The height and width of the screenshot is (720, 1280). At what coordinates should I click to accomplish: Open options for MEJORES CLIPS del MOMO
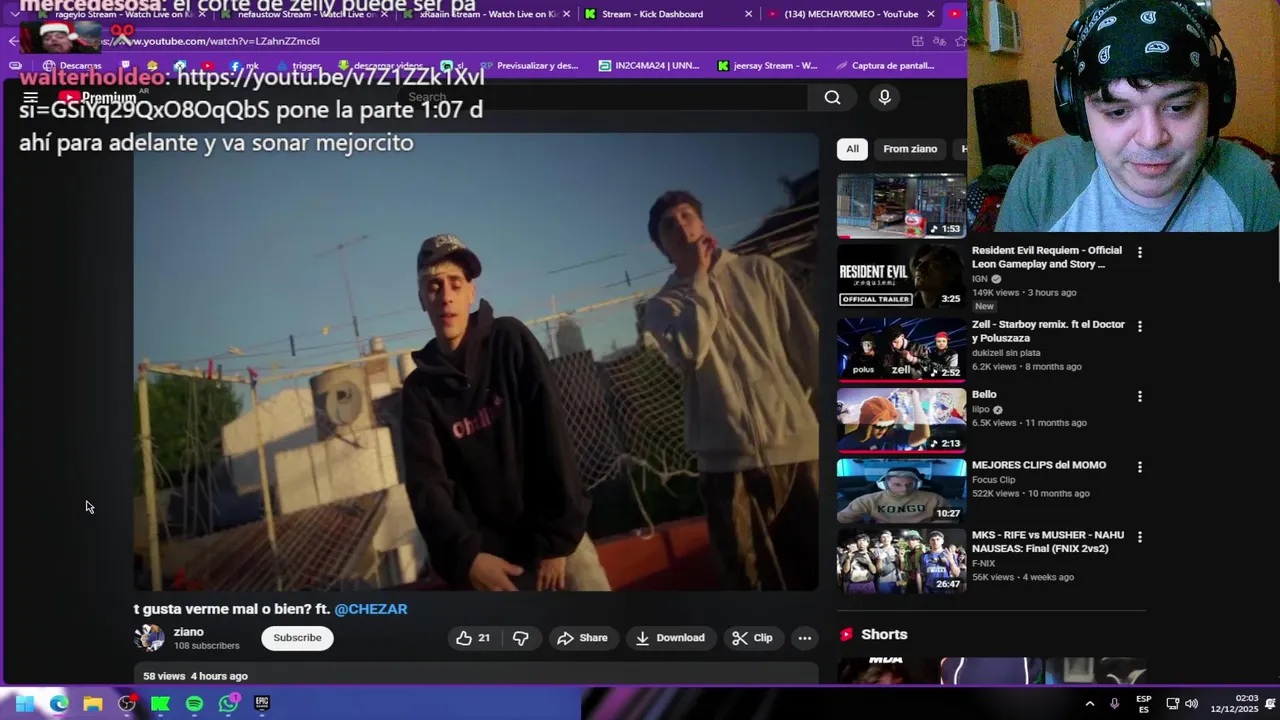click(x=1139, y=467)
